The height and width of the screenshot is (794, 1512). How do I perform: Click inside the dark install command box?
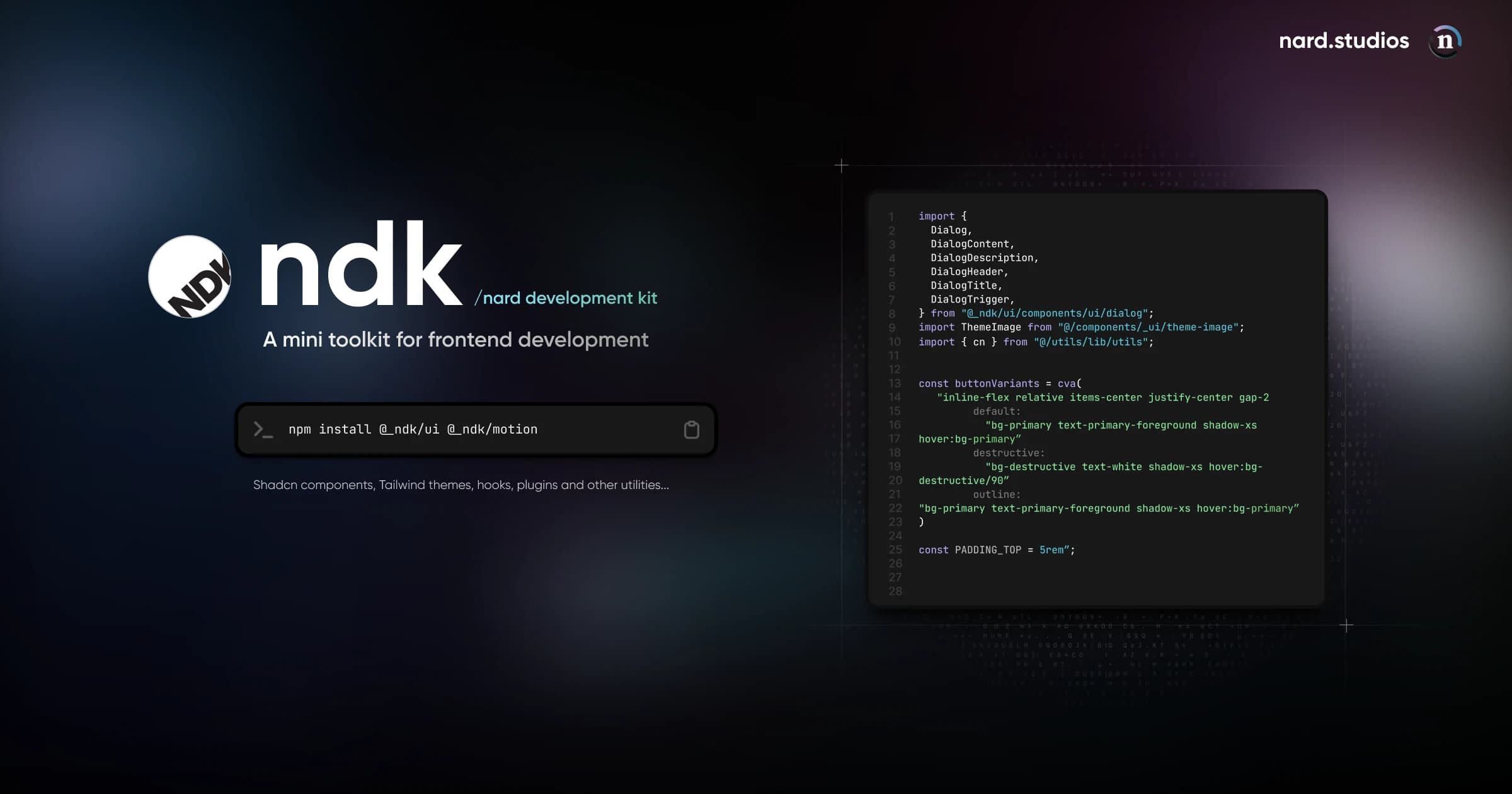[476, 429]
